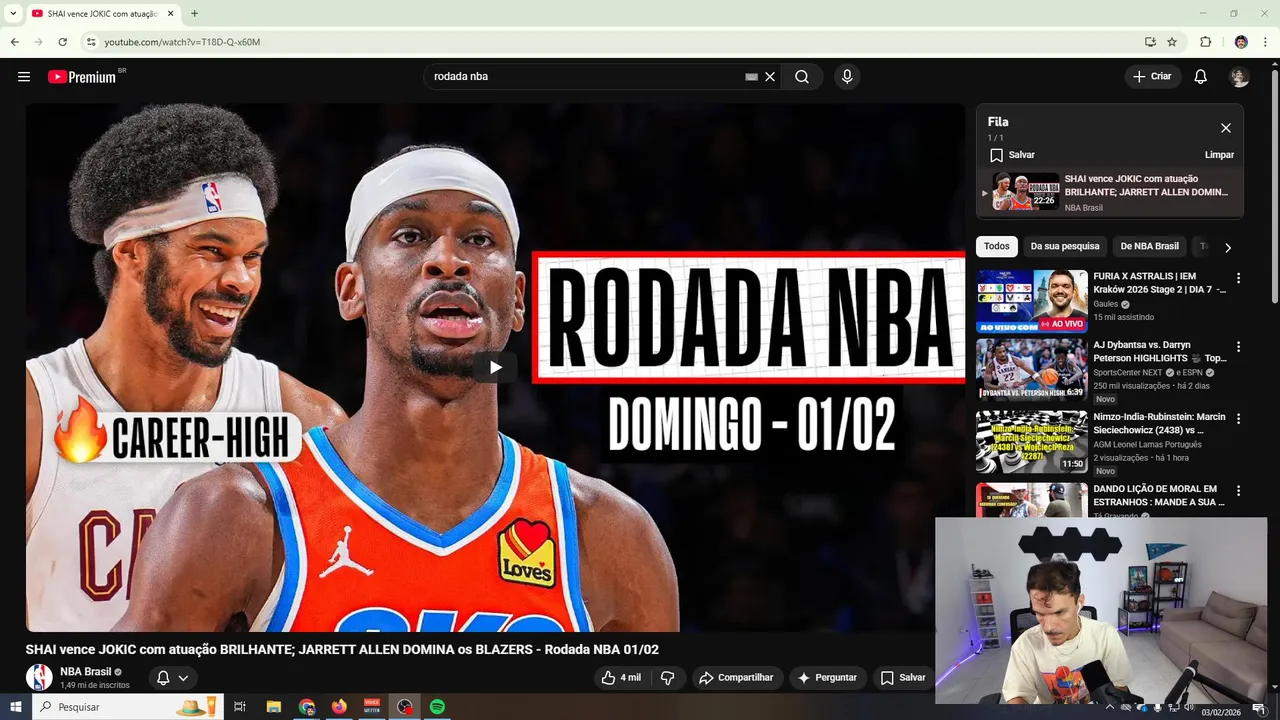Viewport: 1280px width, 720px height.
Task: Select the 'De NBA Brasil' chip
Action: (1149, 246)
